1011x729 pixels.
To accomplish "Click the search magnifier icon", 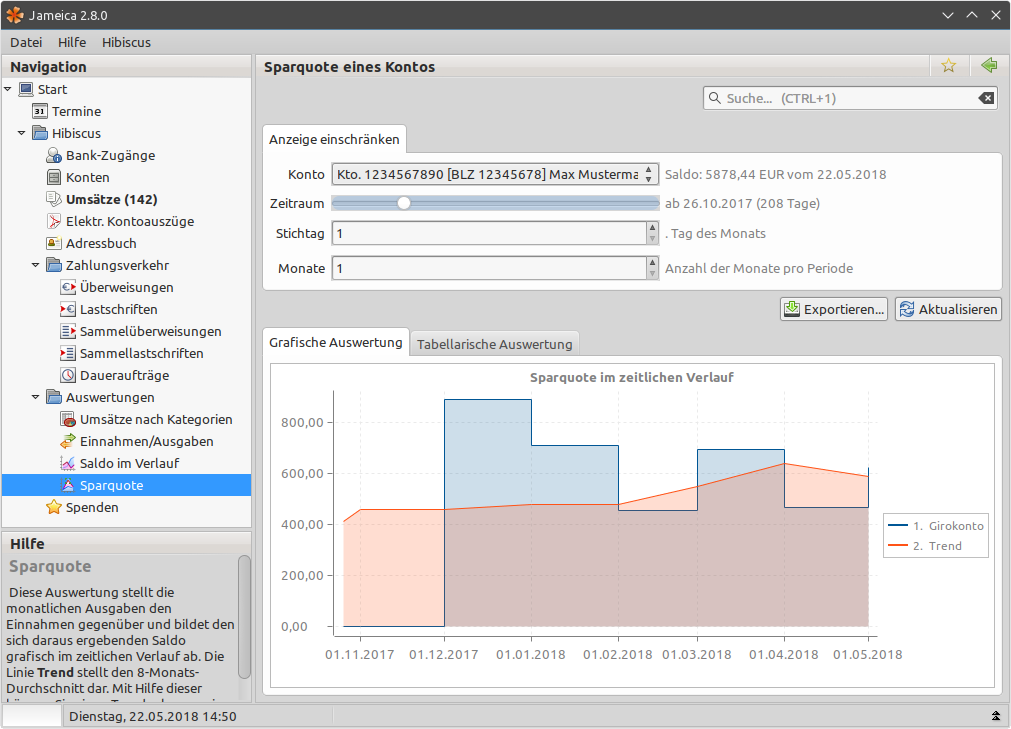I will click(x=714, y=98).
